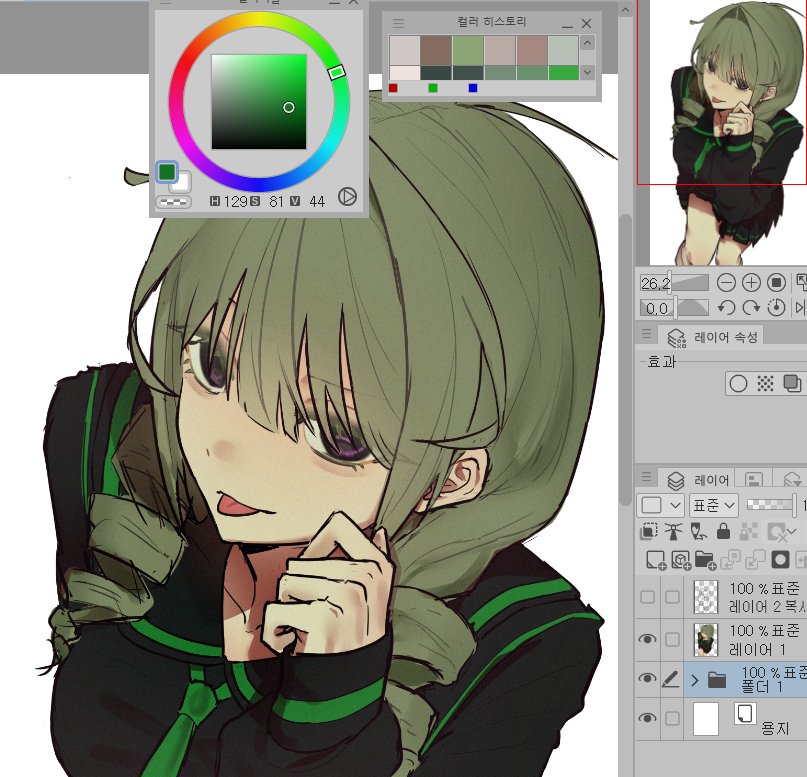Open the layer search tab icon
This screenshot has height=777, width=807.
pyautogui.click(x=793, y=480)
